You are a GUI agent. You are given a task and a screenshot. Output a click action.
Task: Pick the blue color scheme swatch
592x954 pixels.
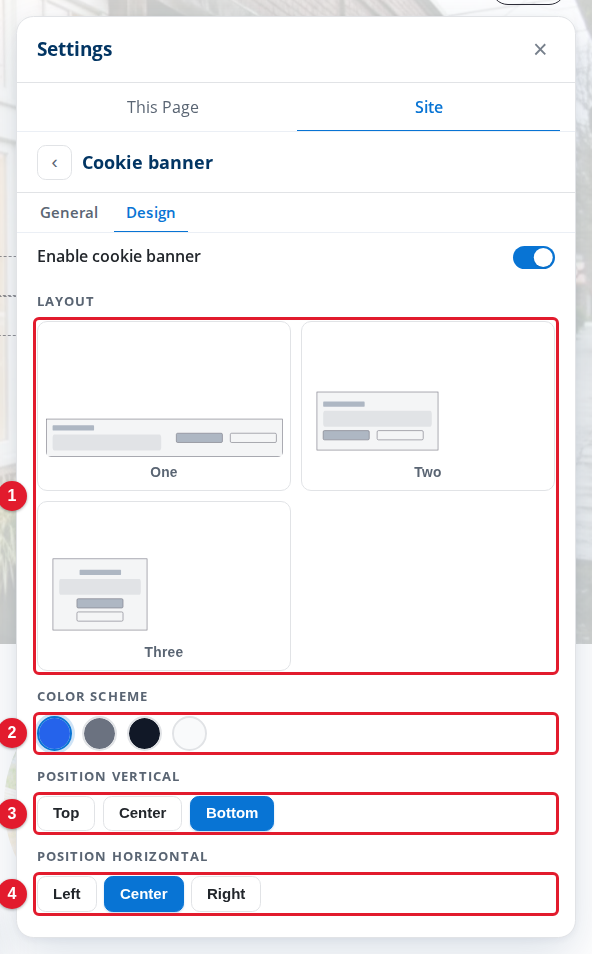(x=55, y=733)
